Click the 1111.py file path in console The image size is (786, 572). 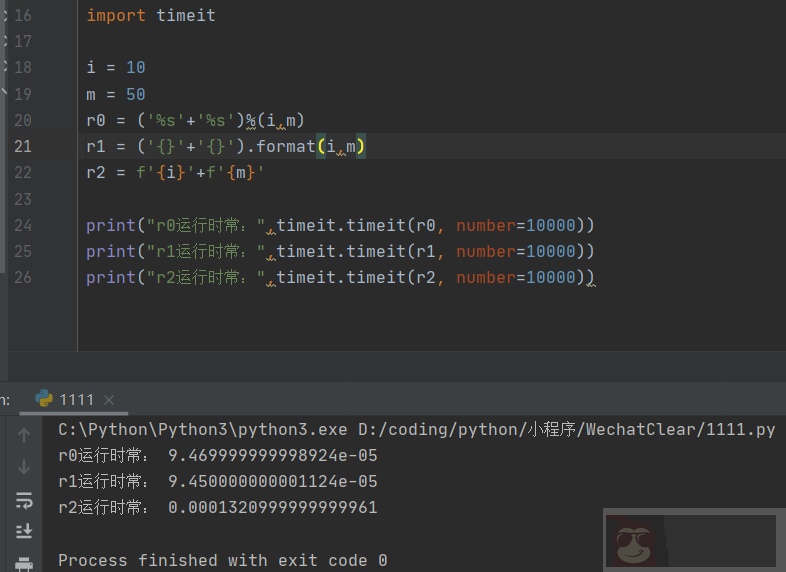pyautogui.click(x=566, y=430)
